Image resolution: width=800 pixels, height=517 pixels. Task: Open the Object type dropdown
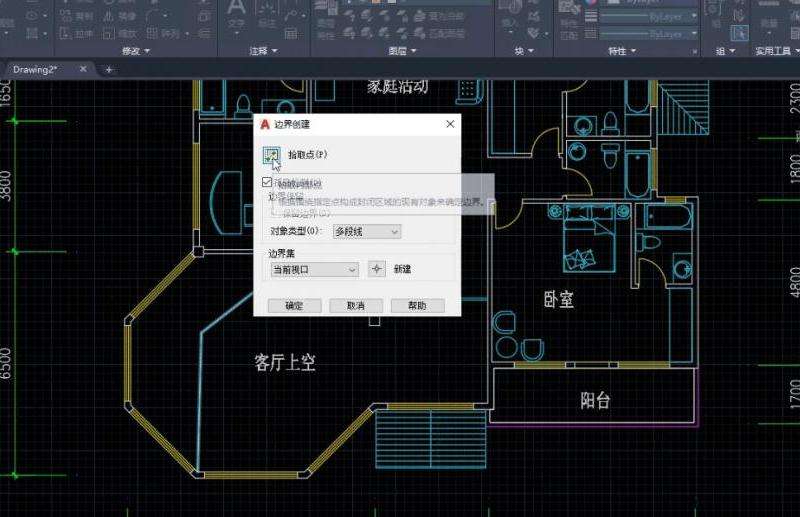point(367,232)
